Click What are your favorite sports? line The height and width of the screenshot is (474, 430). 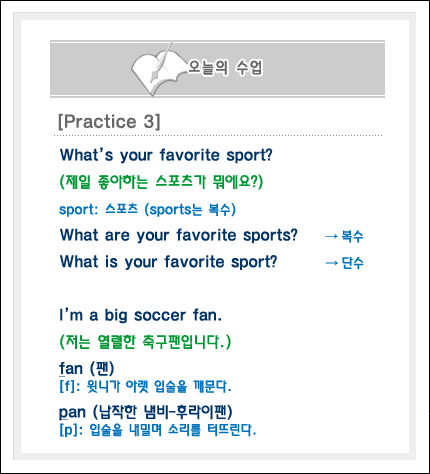(x=178, y=235)
